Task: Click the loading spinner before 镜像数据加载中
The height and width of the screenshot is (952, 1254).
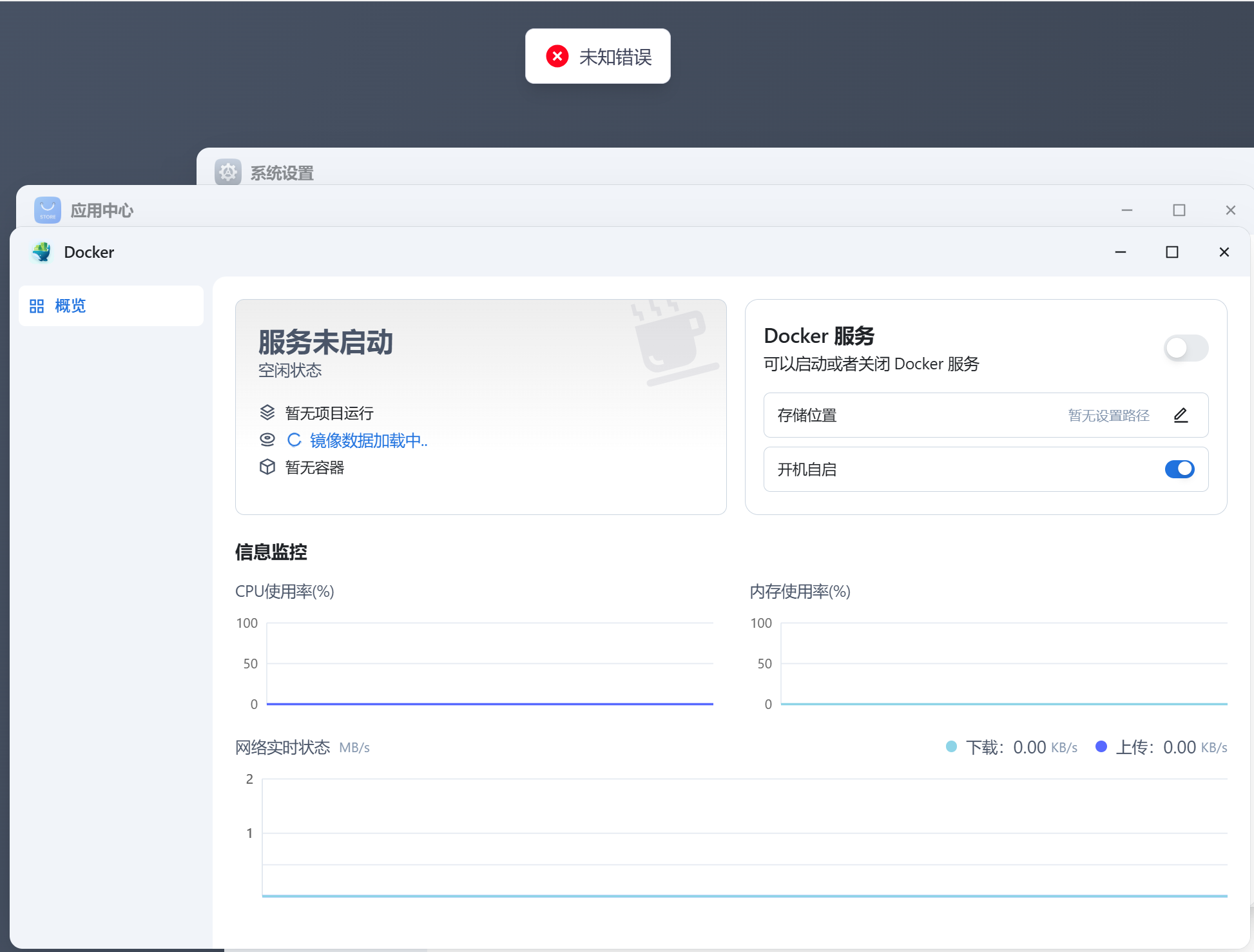Action: (x=294, y=440)
